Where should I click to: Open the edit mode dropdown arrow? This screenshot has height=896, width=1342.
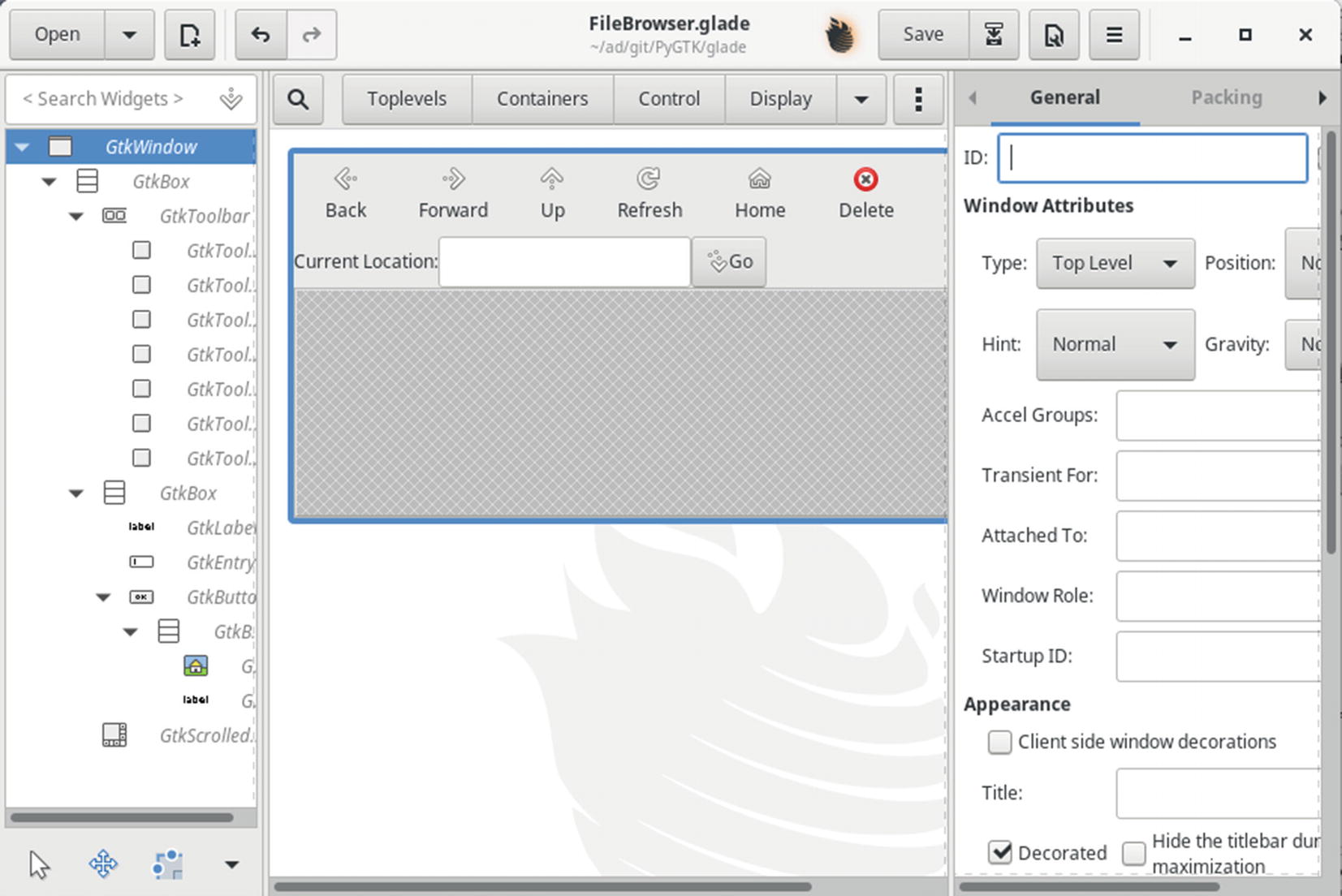(231, 864)
